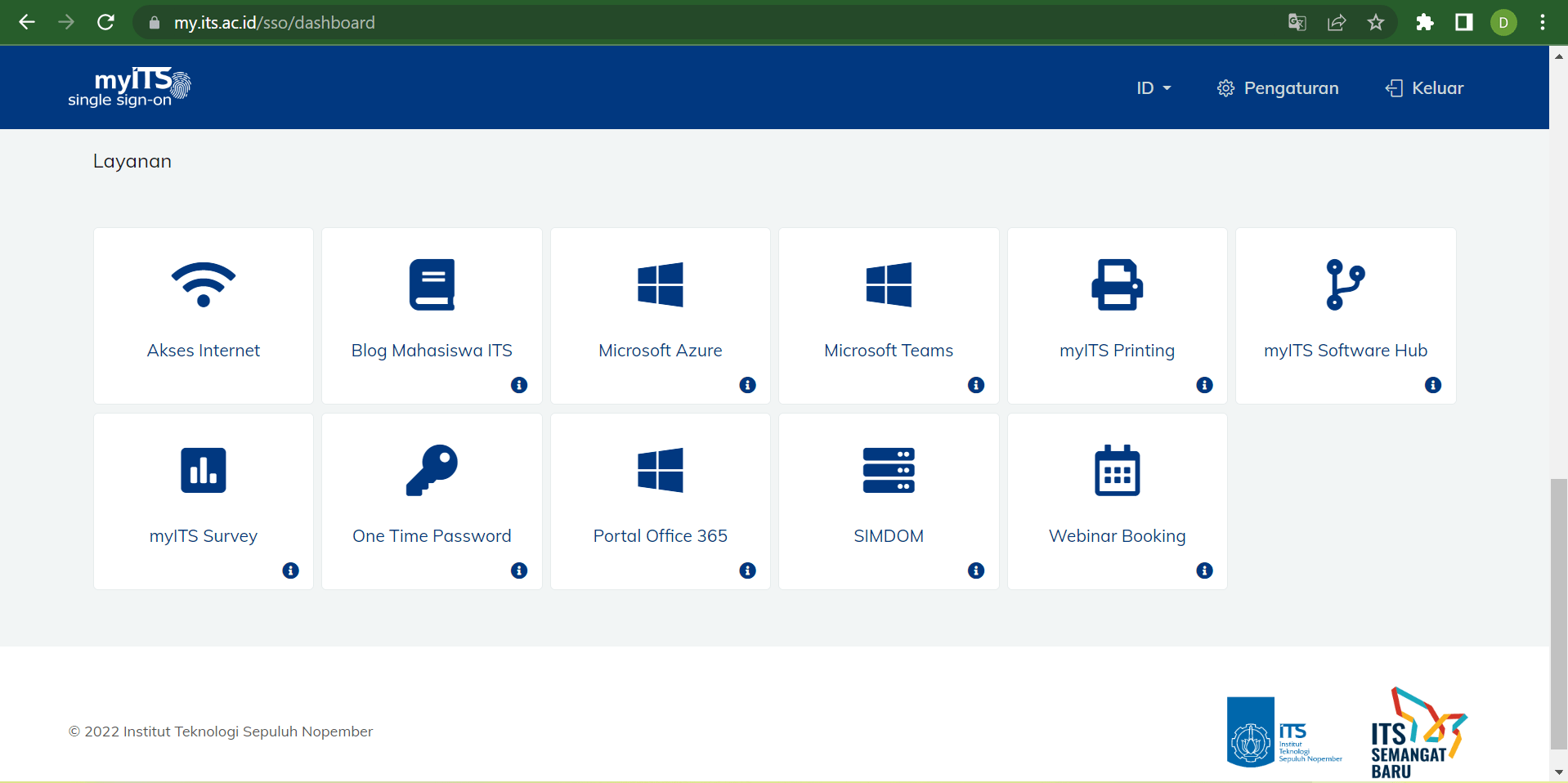
Task: Open Webinar Booking calendar icon
Action: (x=1117, y=470)
